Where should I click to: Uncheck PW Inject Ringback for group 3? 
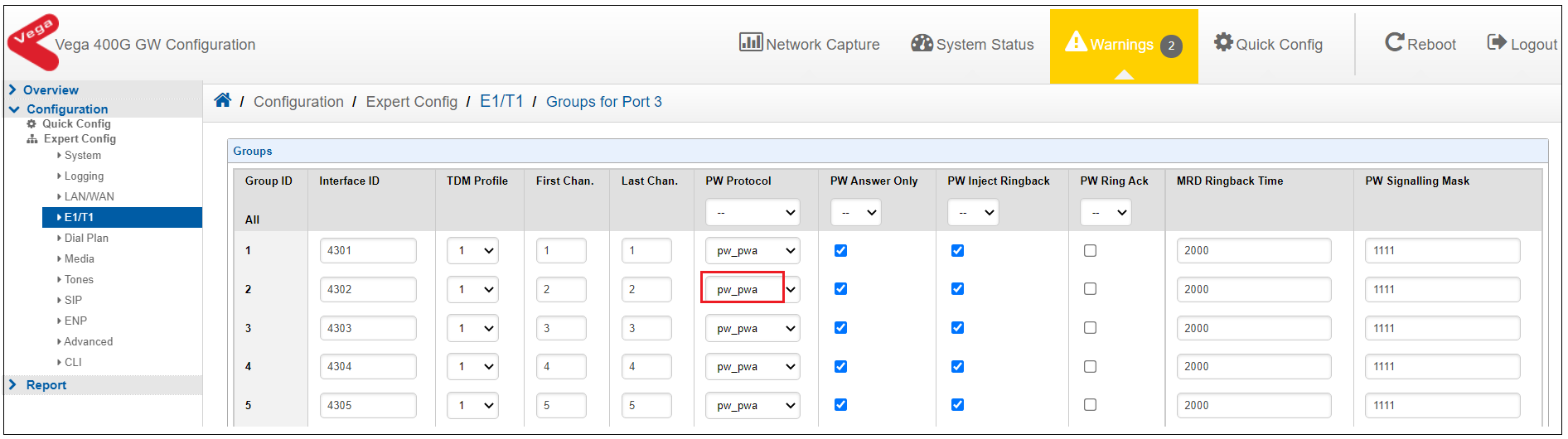(x=957, y=328)
